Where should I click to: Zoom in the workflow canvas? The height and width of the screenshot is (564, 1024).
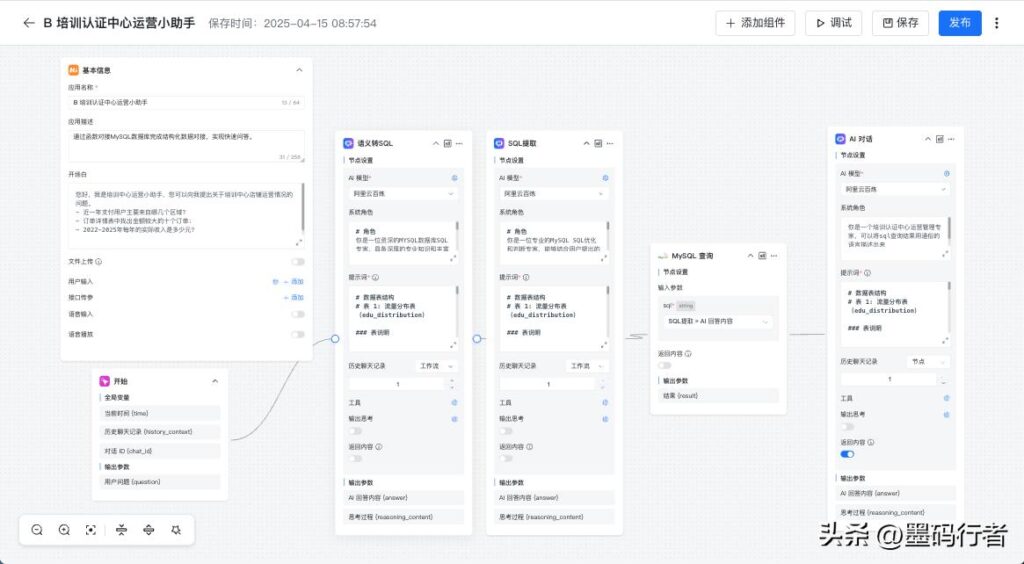pos(64,530)
